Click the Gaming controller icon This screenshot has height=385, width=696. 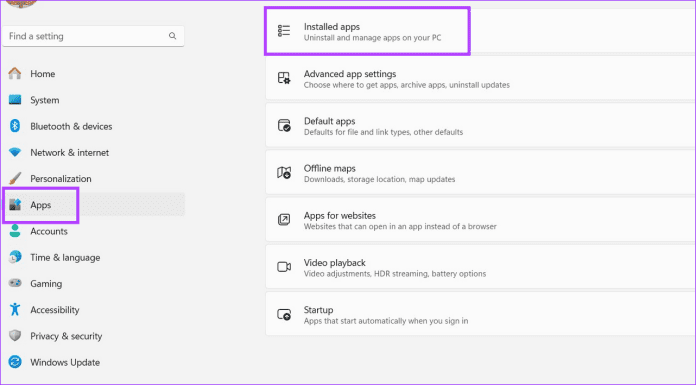pos(15,283)
